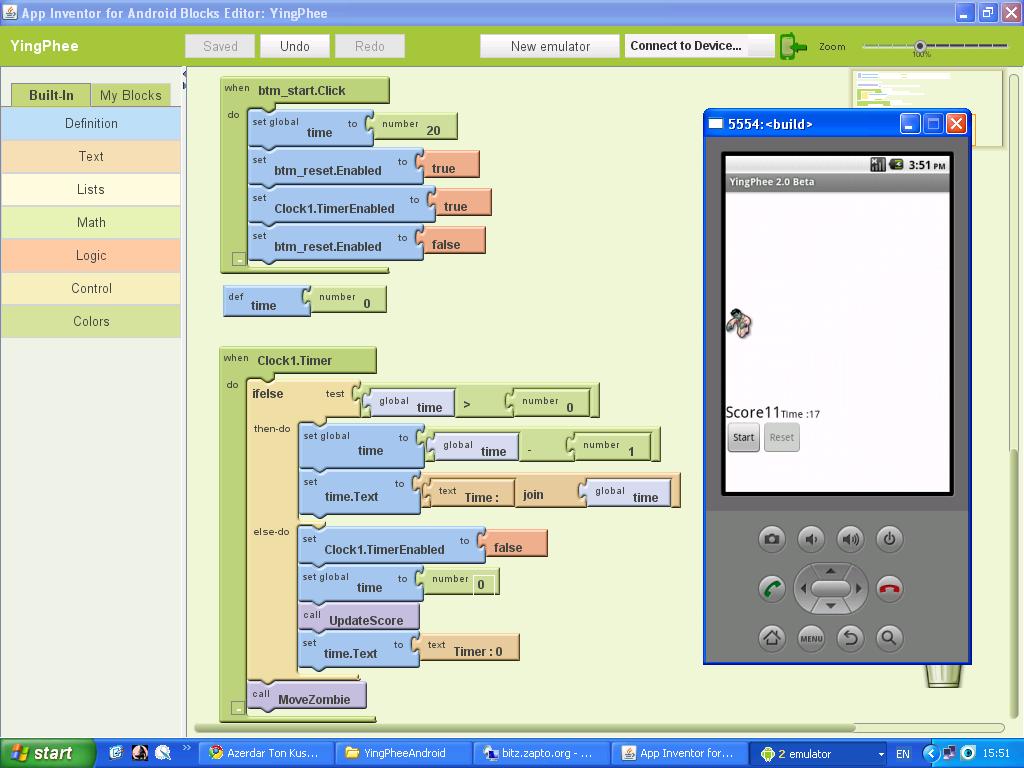Click the taskbar clock 15:51

click(x=996, y=754)
